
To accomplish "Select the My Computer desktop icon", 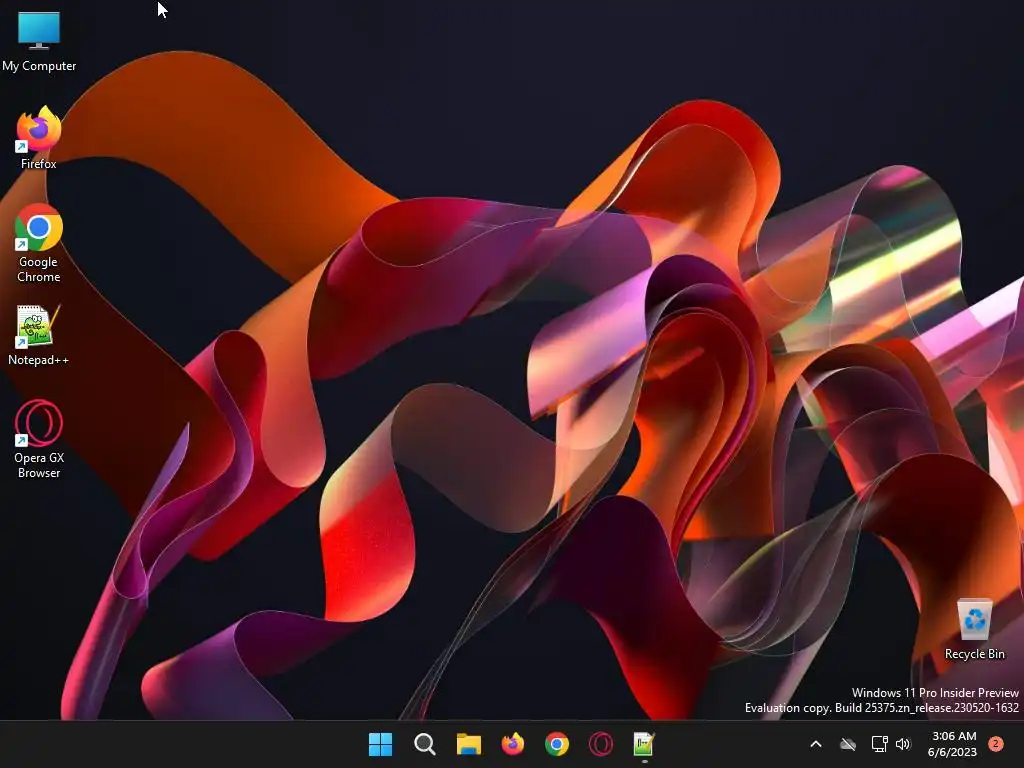I will tap(39, 41).
